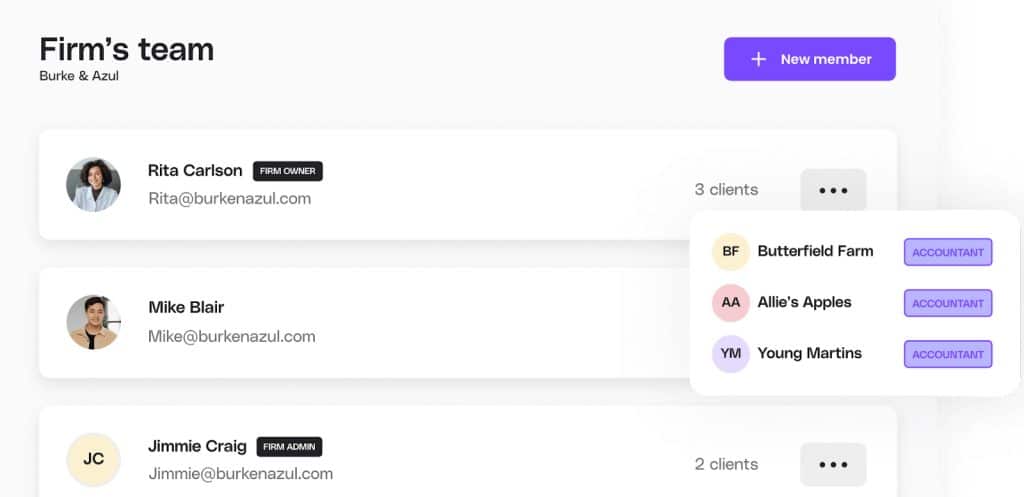Click the Firm Admin badge
1024x497 pixels.
[290, 447]
